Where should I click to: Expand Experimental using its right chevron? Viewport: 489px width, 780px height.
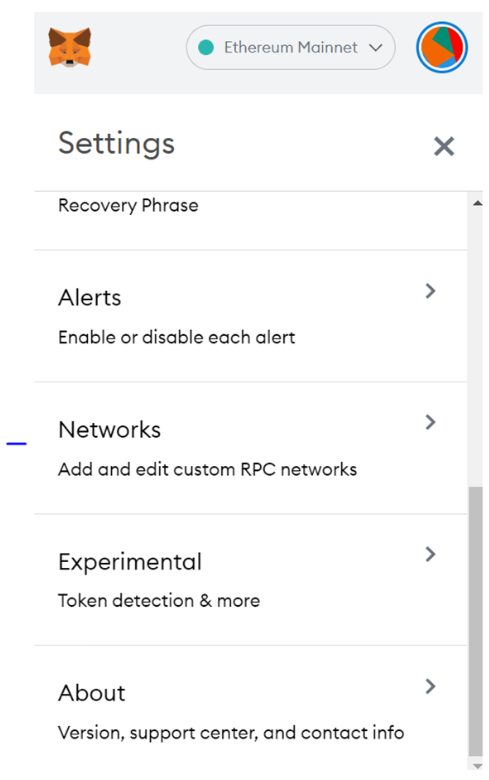click(x=430, y=554)
